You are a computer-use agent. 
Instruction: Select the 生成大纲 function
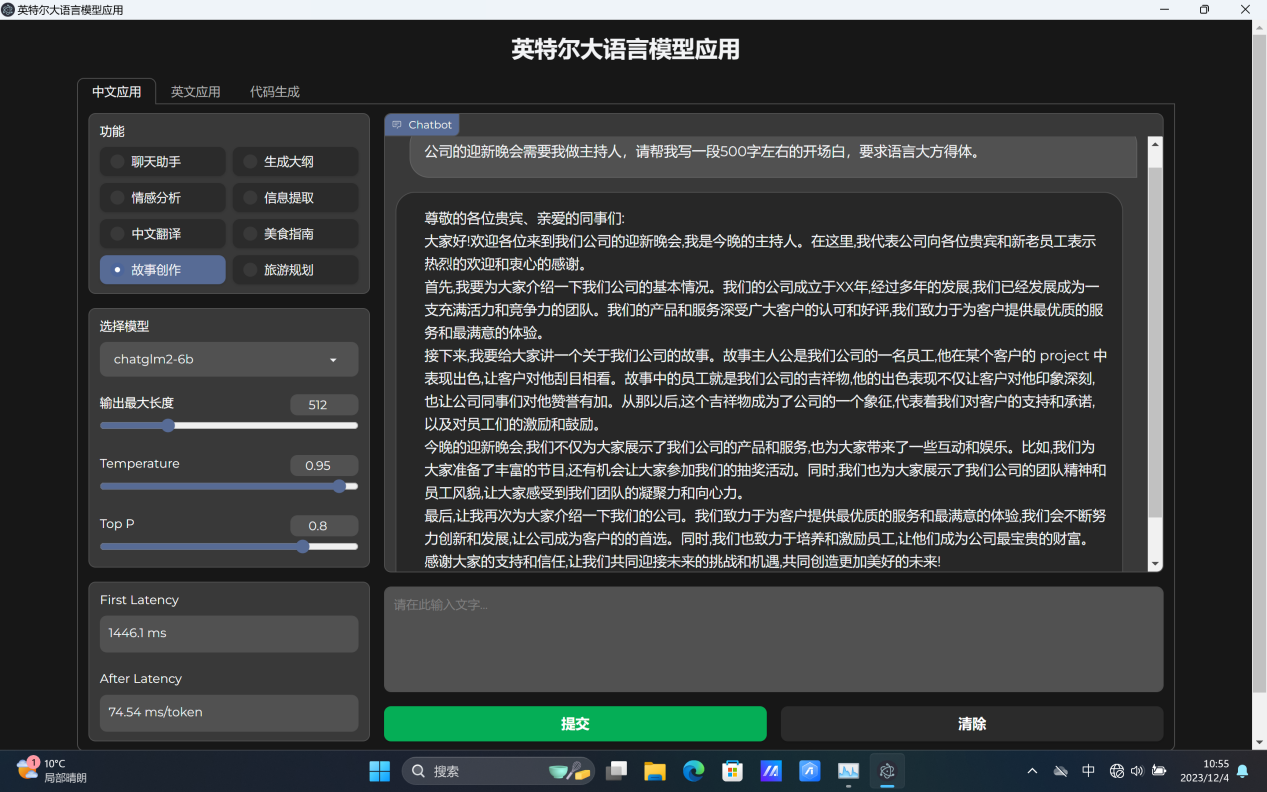click(x=295, y=162)
